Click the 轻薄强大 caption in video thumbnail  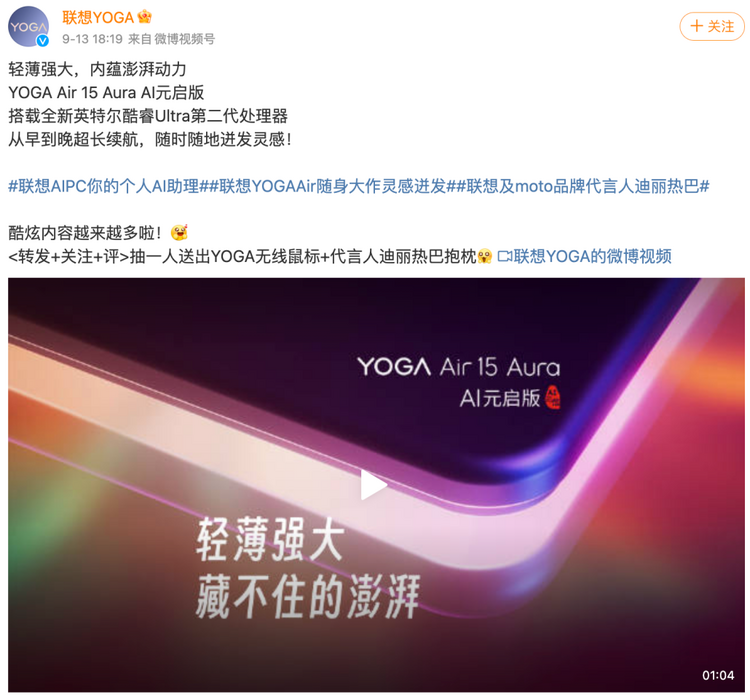(x=270, y=539)
